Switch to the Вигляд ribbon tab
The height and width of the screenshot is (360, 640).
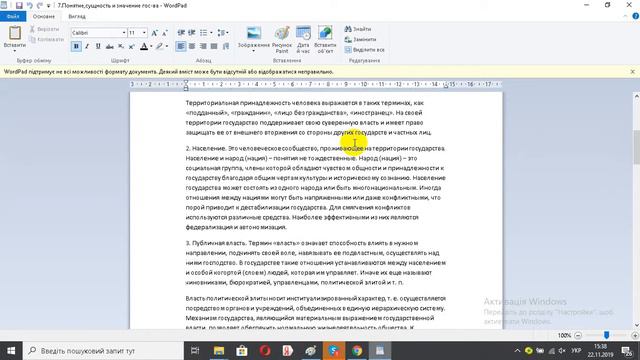point(77,16)
